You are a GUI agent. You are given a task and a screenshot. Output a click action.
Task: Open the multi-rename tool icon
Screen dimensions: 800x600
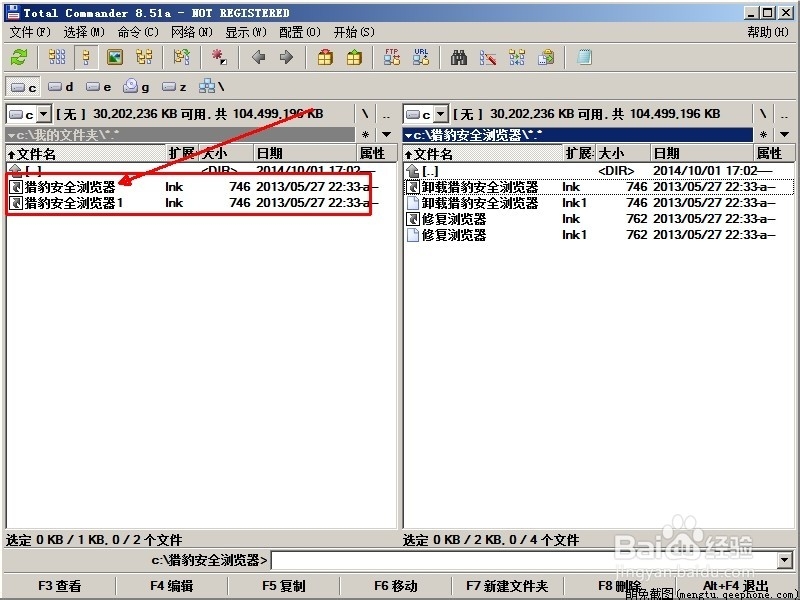[488, 57]
